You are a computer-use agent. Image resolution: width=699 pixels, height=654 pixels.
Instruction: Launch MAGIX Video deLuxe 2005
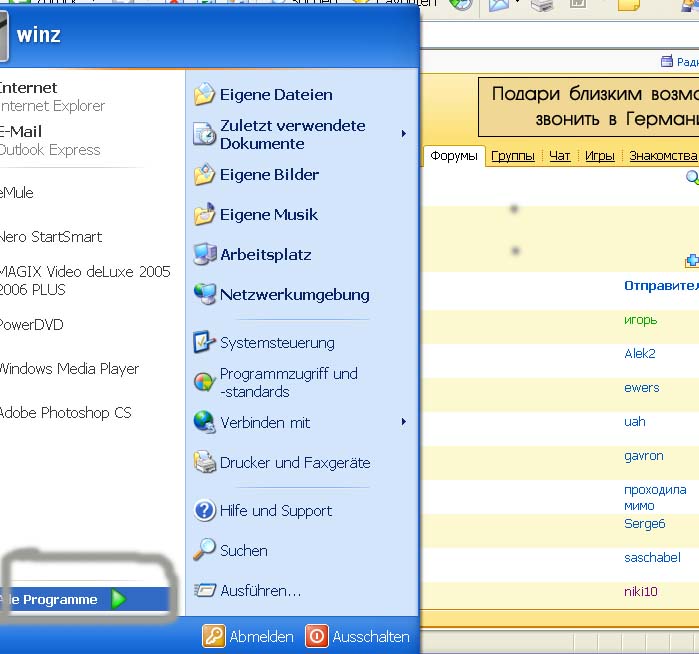pyautogui.click(x=85, y=280)
